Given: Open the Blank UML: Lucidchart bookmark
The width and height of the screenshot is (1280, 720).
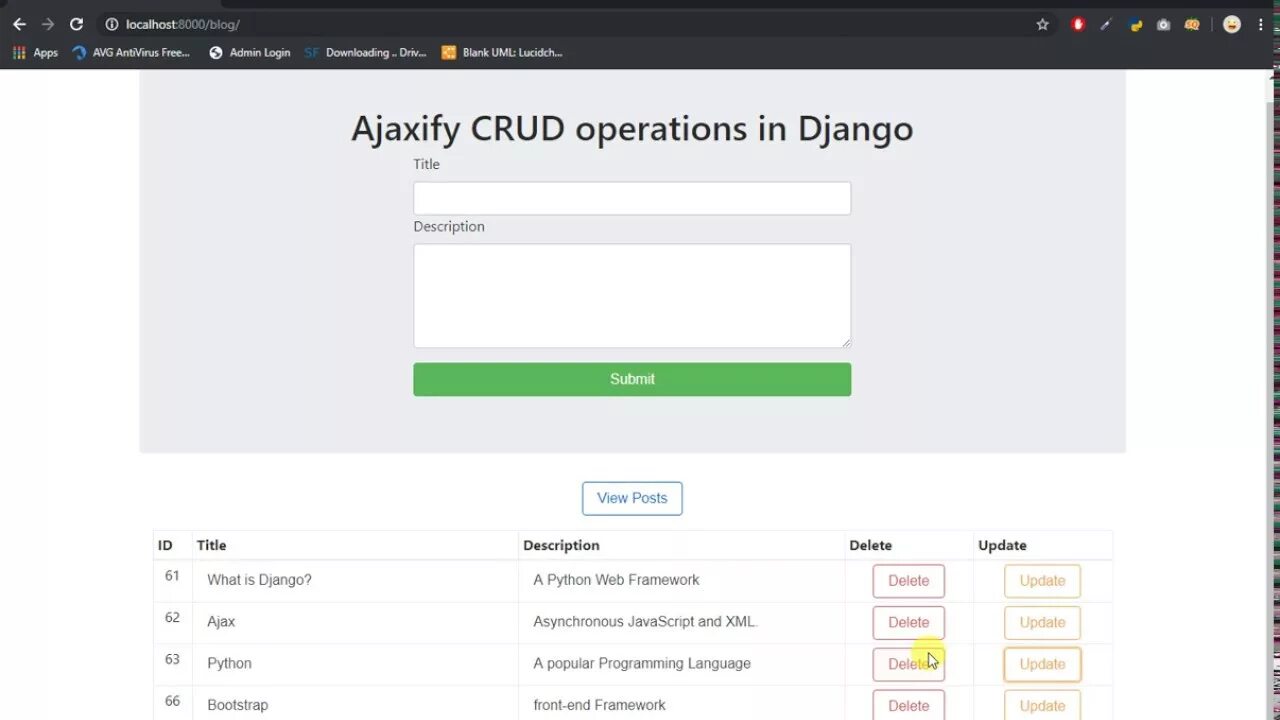Looking at the screenshot, I should 502,52.
